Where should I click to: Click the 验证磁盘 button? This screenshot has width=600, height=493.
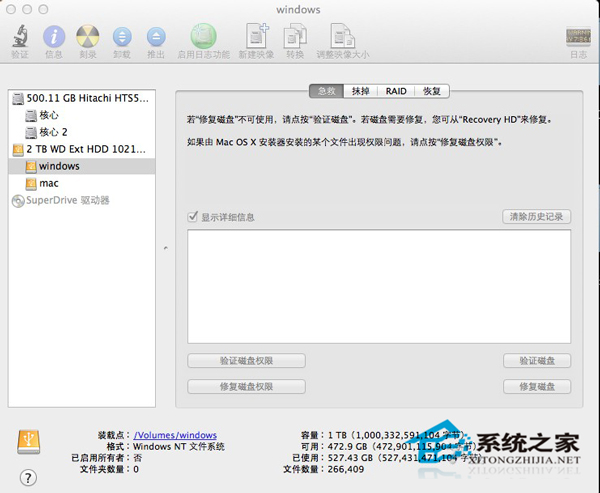(x=537, y=361)
